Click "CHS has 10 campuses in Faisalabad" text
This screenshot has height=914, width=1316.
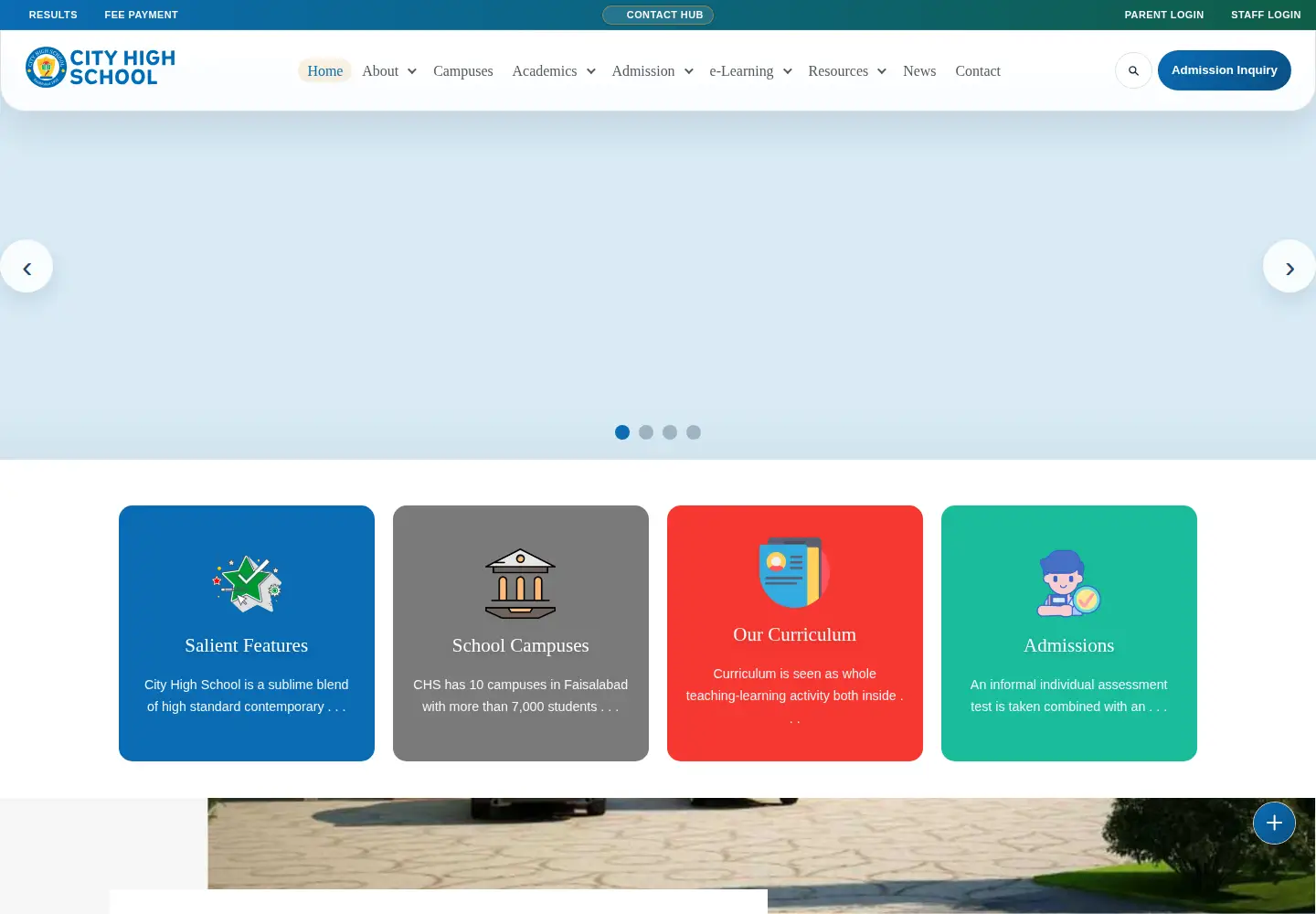521,685
